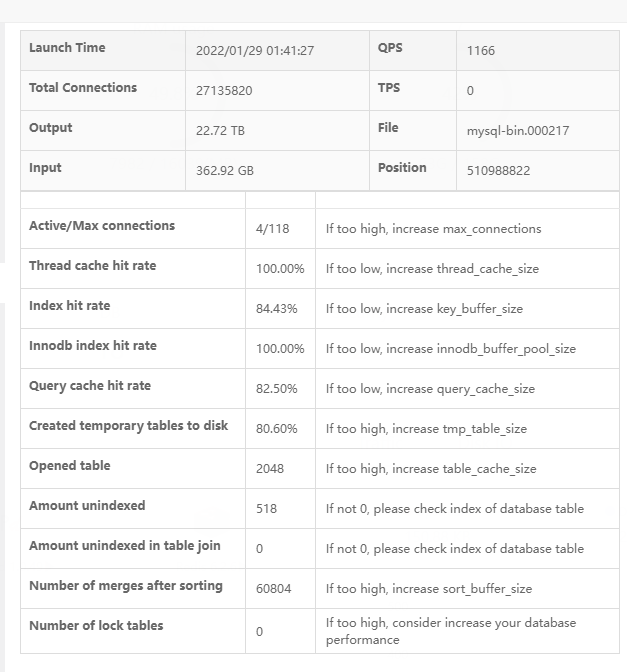The height and width of the screenshot is (672, 627).
Task: Click the Launch Time value 2022/01/29 01:41:27
Action: click(x=255, y=50)
